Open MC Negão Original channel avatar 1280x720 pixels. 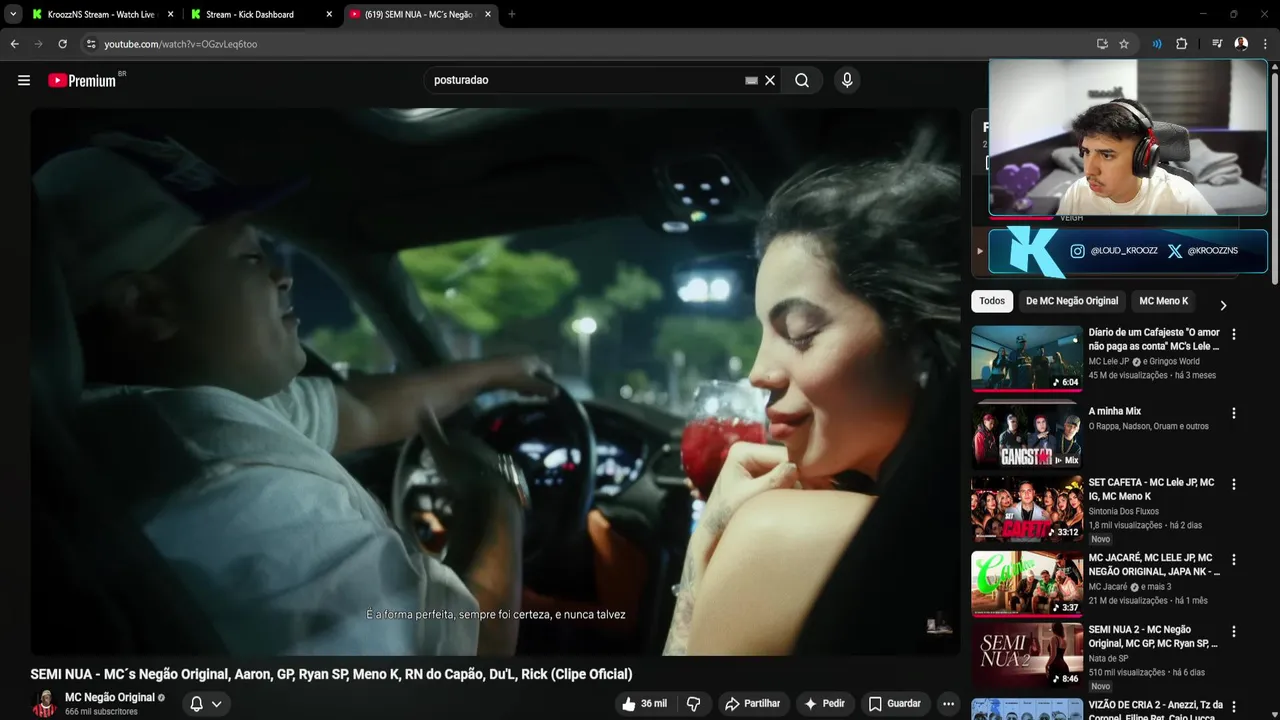(x=43, y=704)
